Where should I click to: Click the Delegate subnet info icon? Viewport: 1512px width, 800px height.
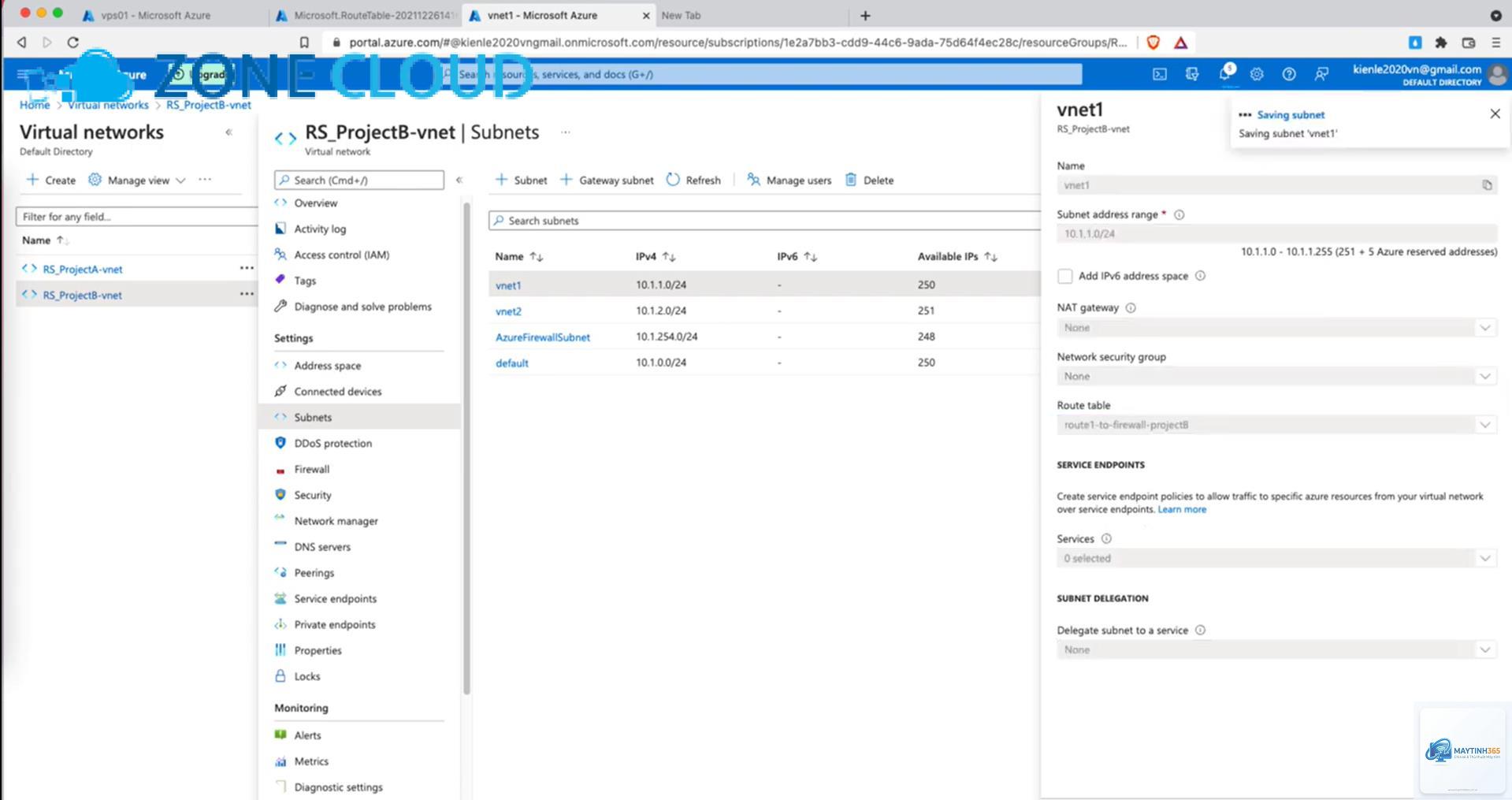1200,631
